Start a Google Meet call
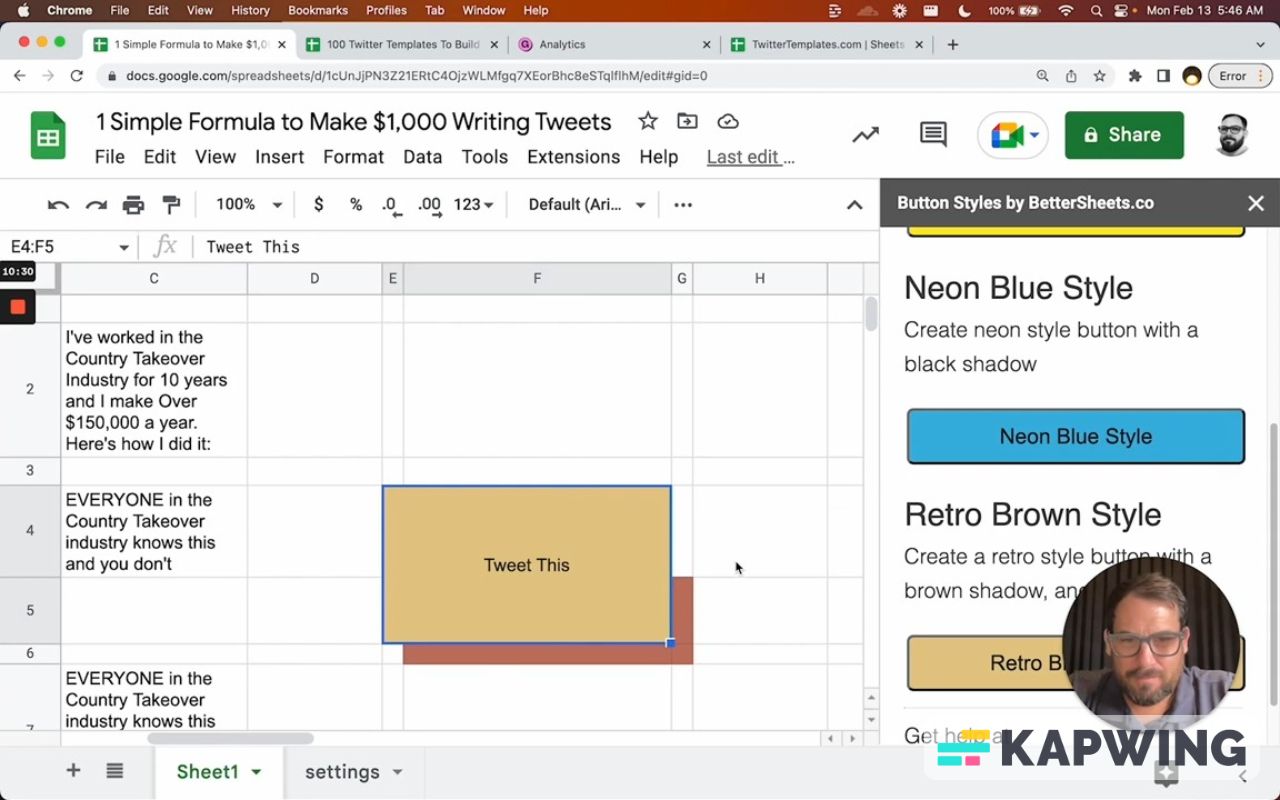The image size is (1280, 800). coord(1012,135)
